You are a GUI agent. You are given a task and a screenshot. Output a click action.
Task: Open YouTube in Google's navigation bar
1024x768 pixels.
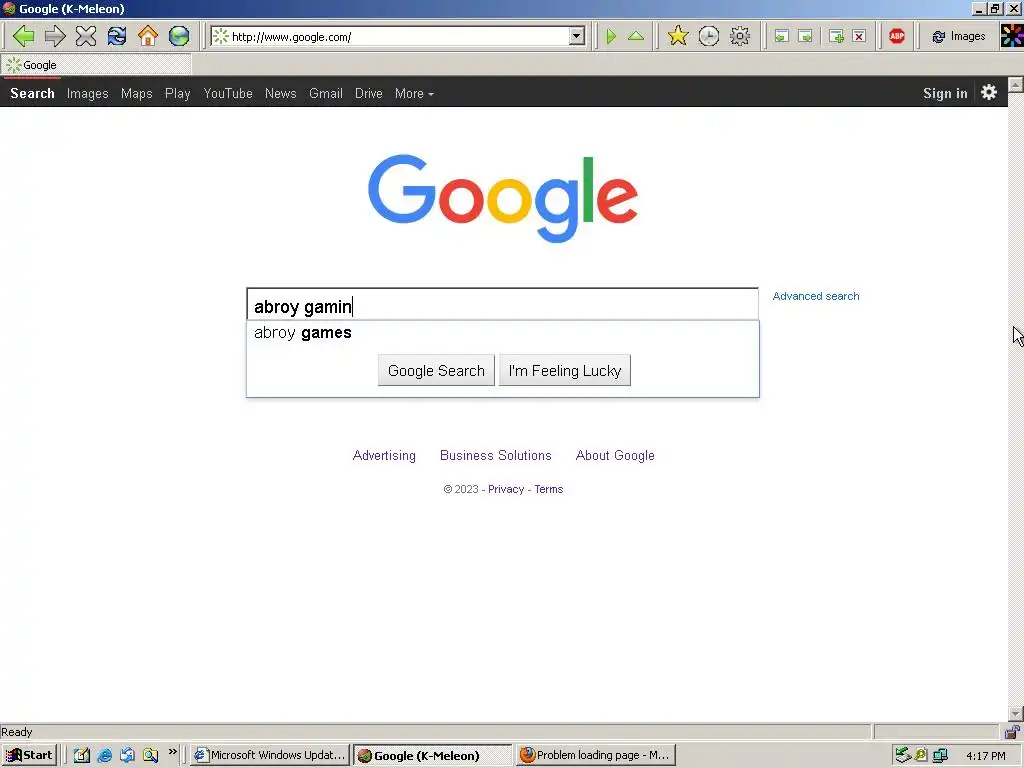228,93
